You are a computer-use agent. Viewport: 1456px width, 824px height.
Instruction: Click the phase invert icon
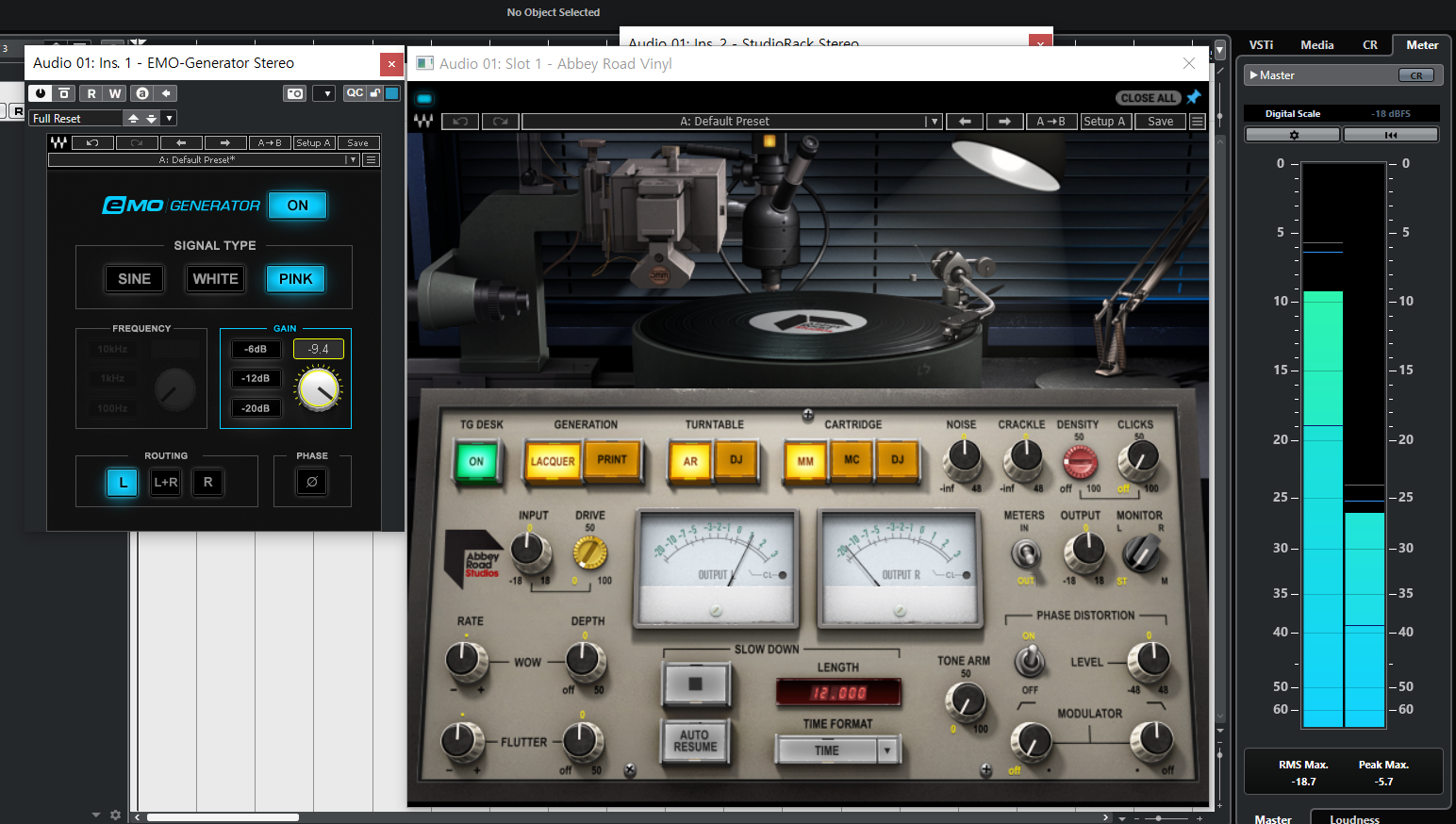312,482
